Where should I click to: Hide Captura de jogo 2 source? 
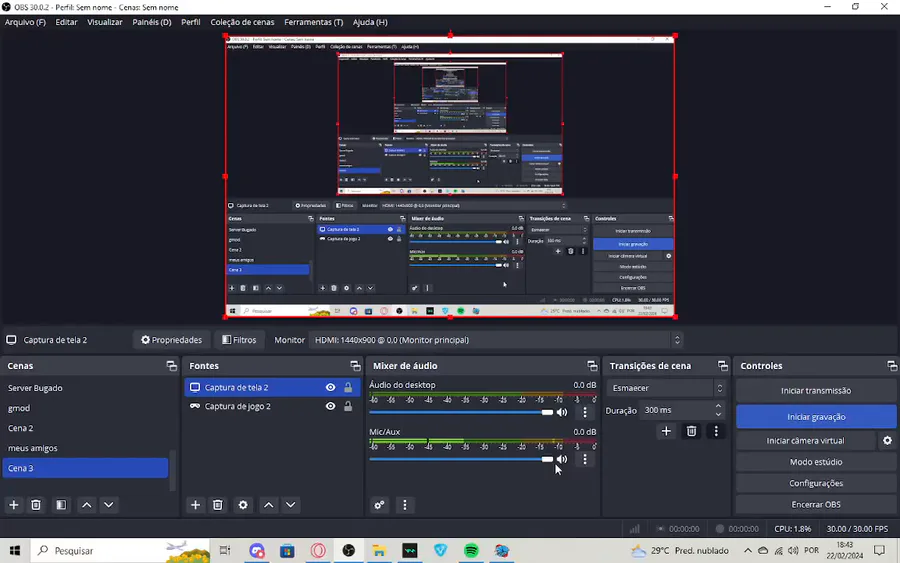[331, 406]
